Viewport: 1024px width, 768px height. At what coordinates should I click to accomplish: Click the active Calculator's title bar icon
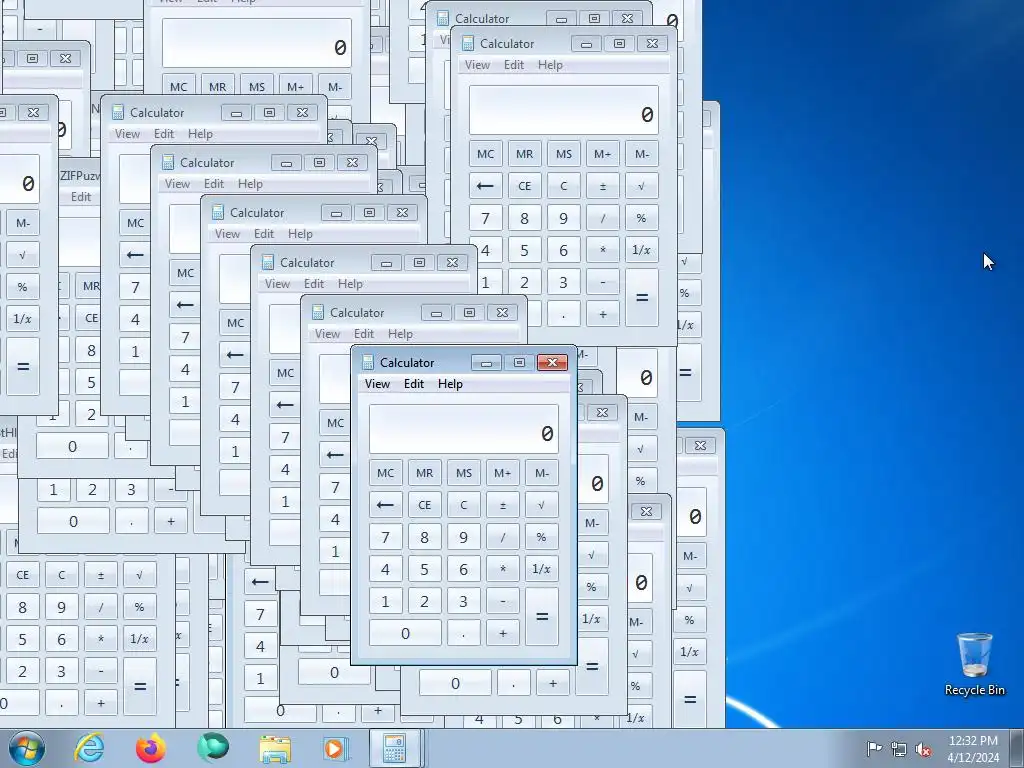[x=368, y=362]
